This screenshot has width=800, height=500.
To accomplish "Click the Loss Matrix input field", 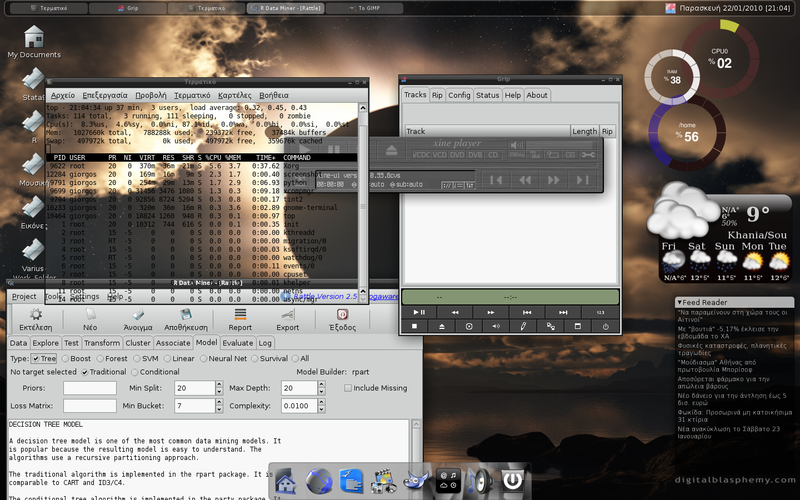I will pyautogui.click(x=90, y=406).
